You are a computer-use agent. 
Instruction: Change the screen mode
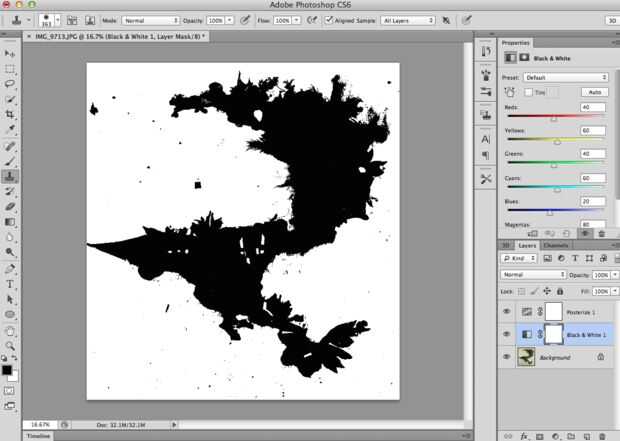coord(9,406)
